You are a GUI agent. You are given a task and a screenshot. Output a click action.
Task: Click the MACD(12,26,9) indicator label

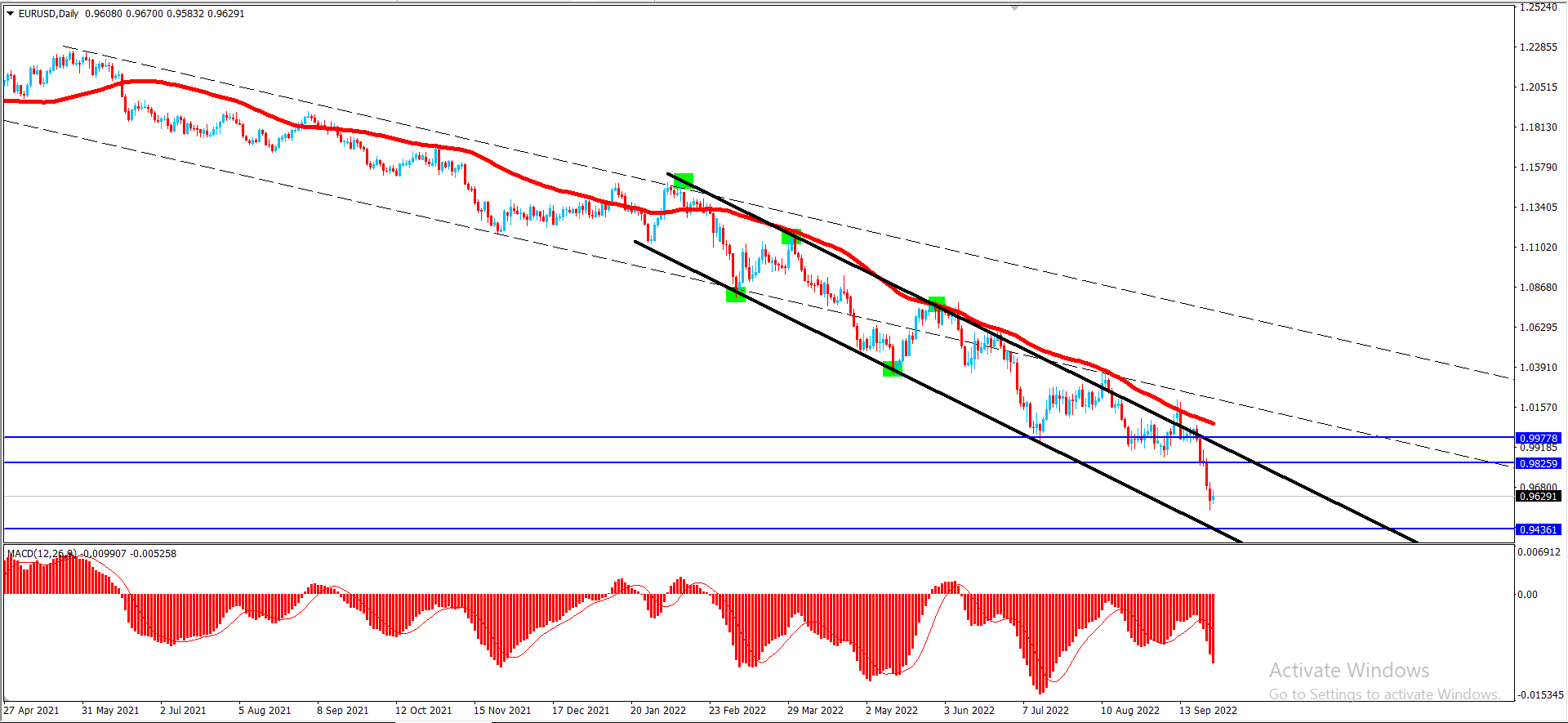pyautogui.click(x=42, y=553)
